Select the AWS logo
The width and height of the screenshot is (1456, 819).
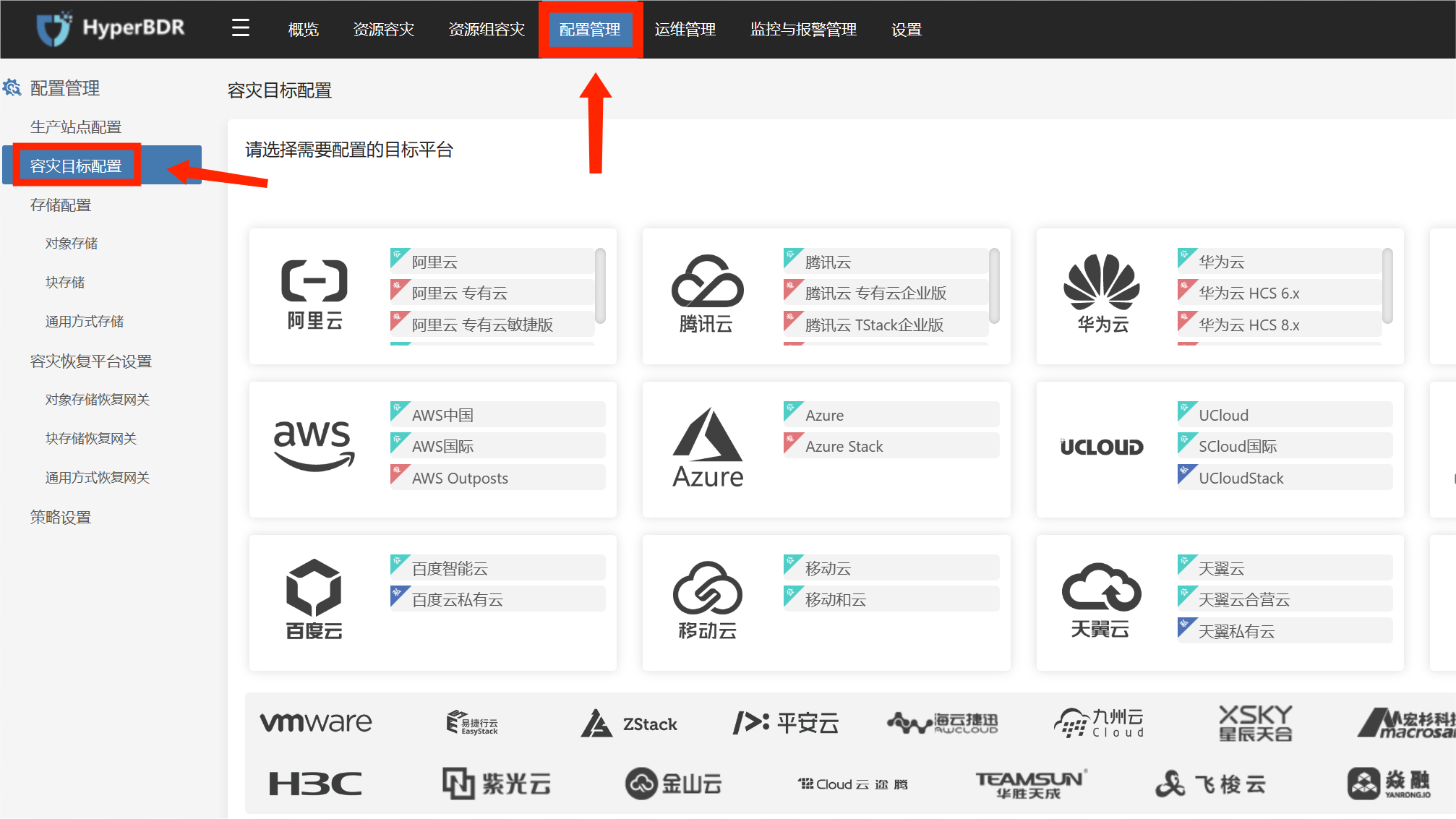click(x=314, y=446)
